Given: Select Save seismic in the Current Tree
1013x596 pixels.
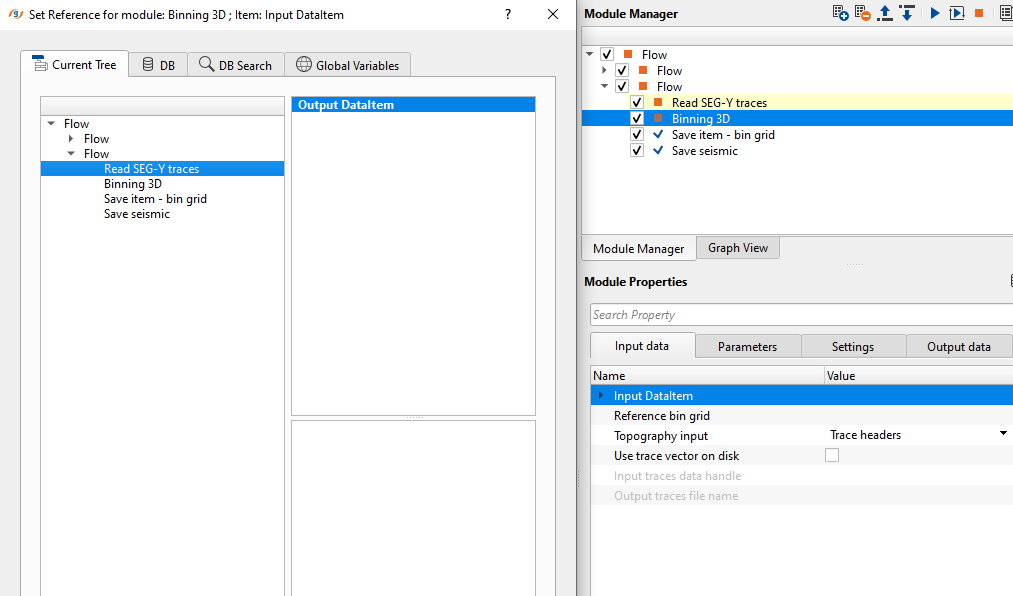Looking at the screenshot, I should [x=137, y=214].
